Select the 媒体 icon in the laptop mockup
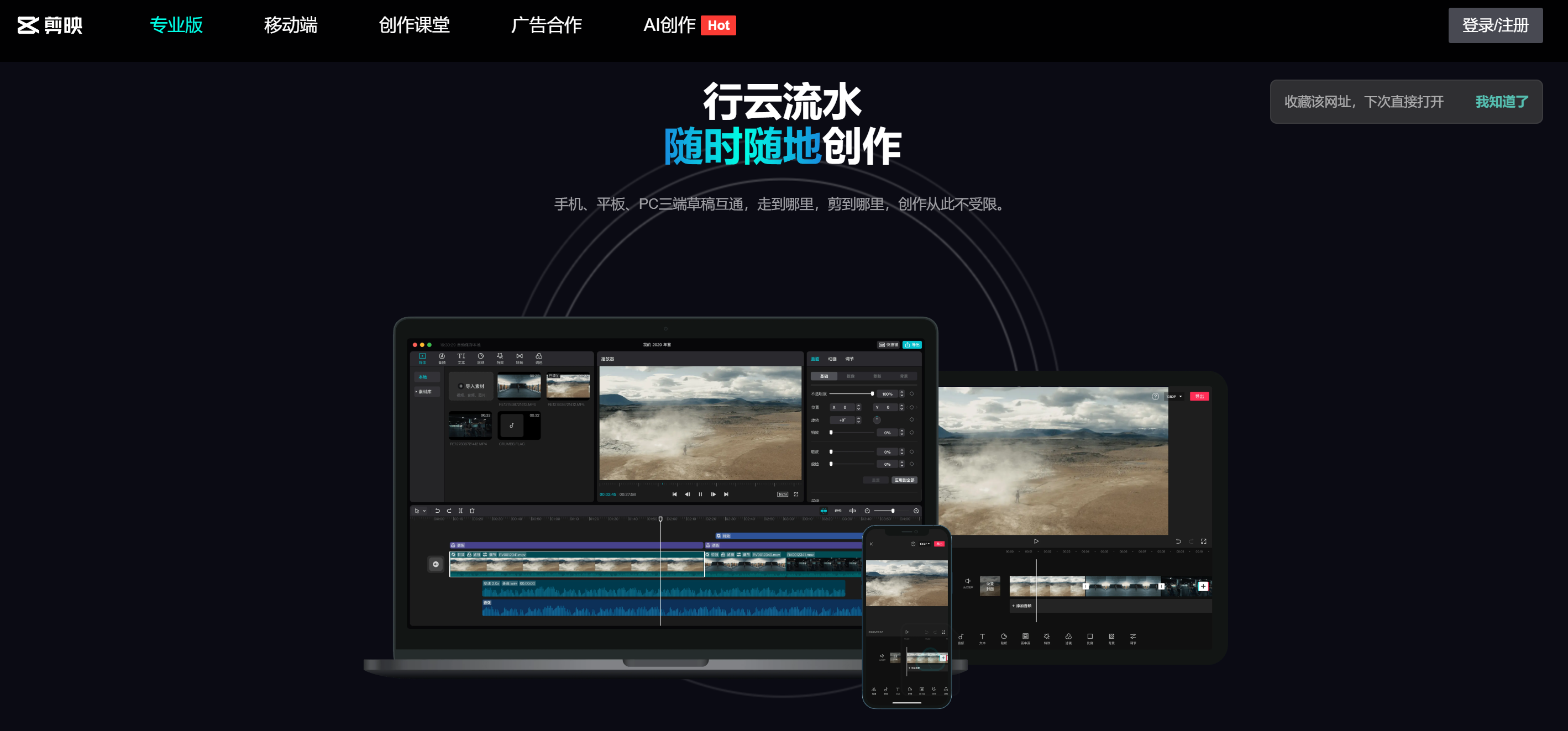1568x731 pixels. point(422,359)
